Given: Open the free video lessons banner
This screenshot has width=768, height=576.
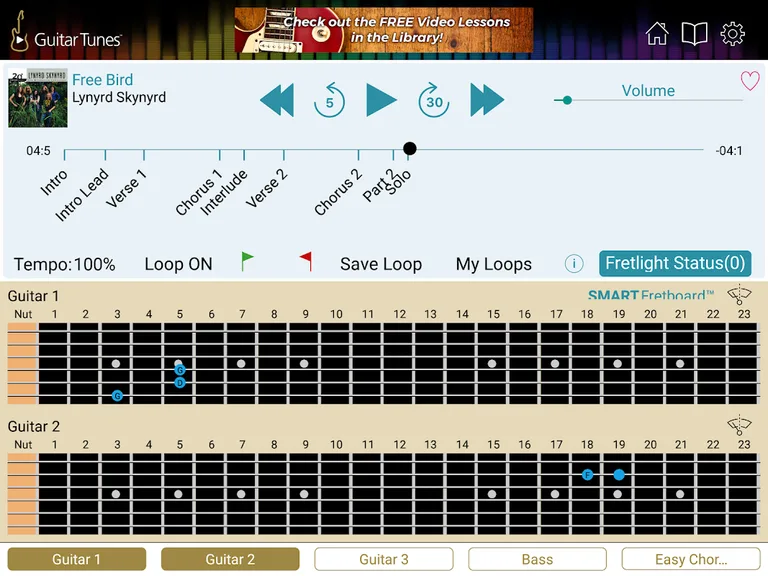Looking at the screenshot, I should [x=384, y=30].
